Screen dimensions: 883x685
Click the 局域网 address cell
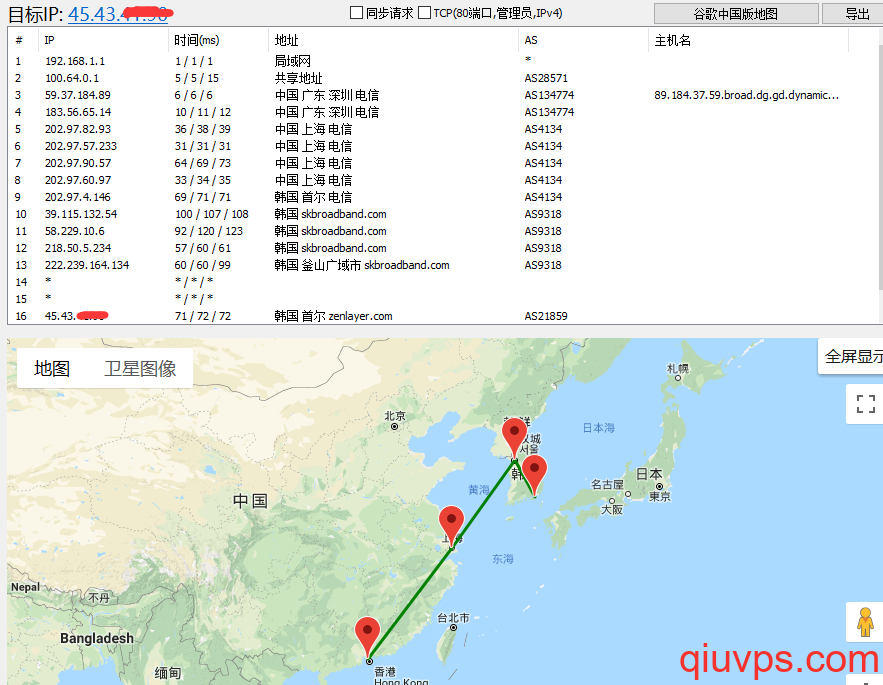tap(293, 61)
